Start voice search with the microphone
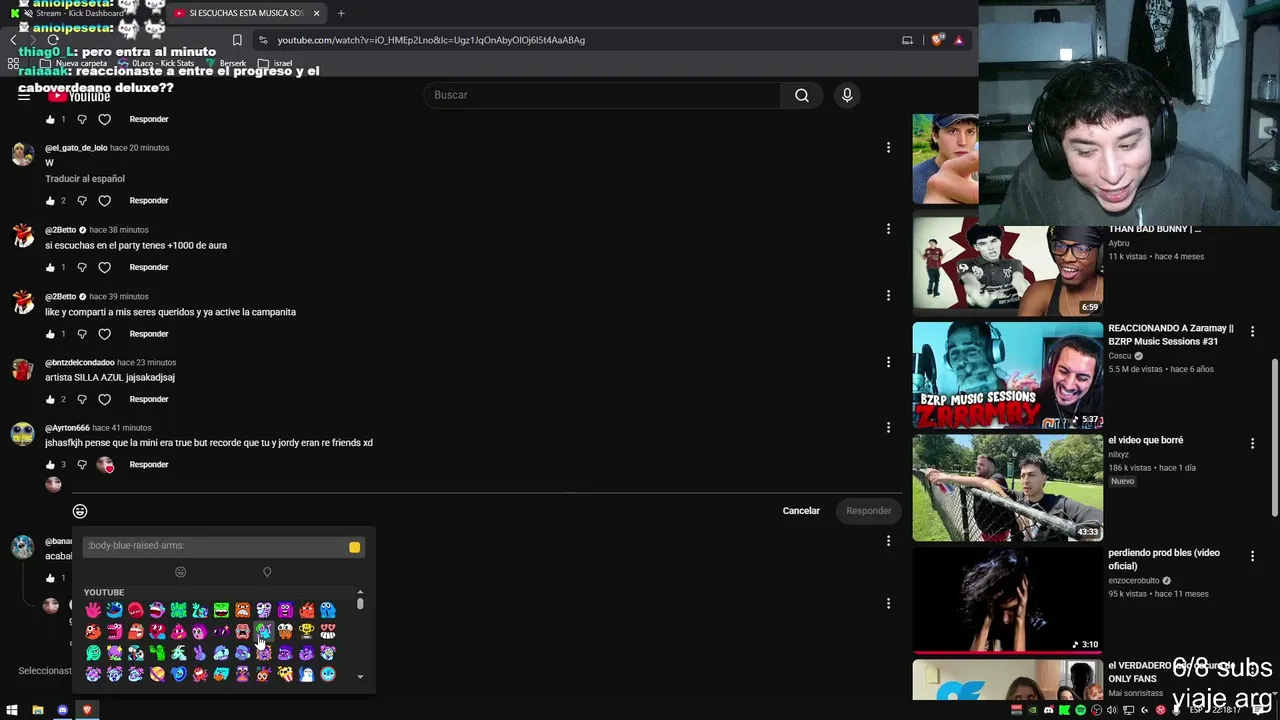Image resolution: width=1280 pixels, height=720 pixels. tap(847, 95)
